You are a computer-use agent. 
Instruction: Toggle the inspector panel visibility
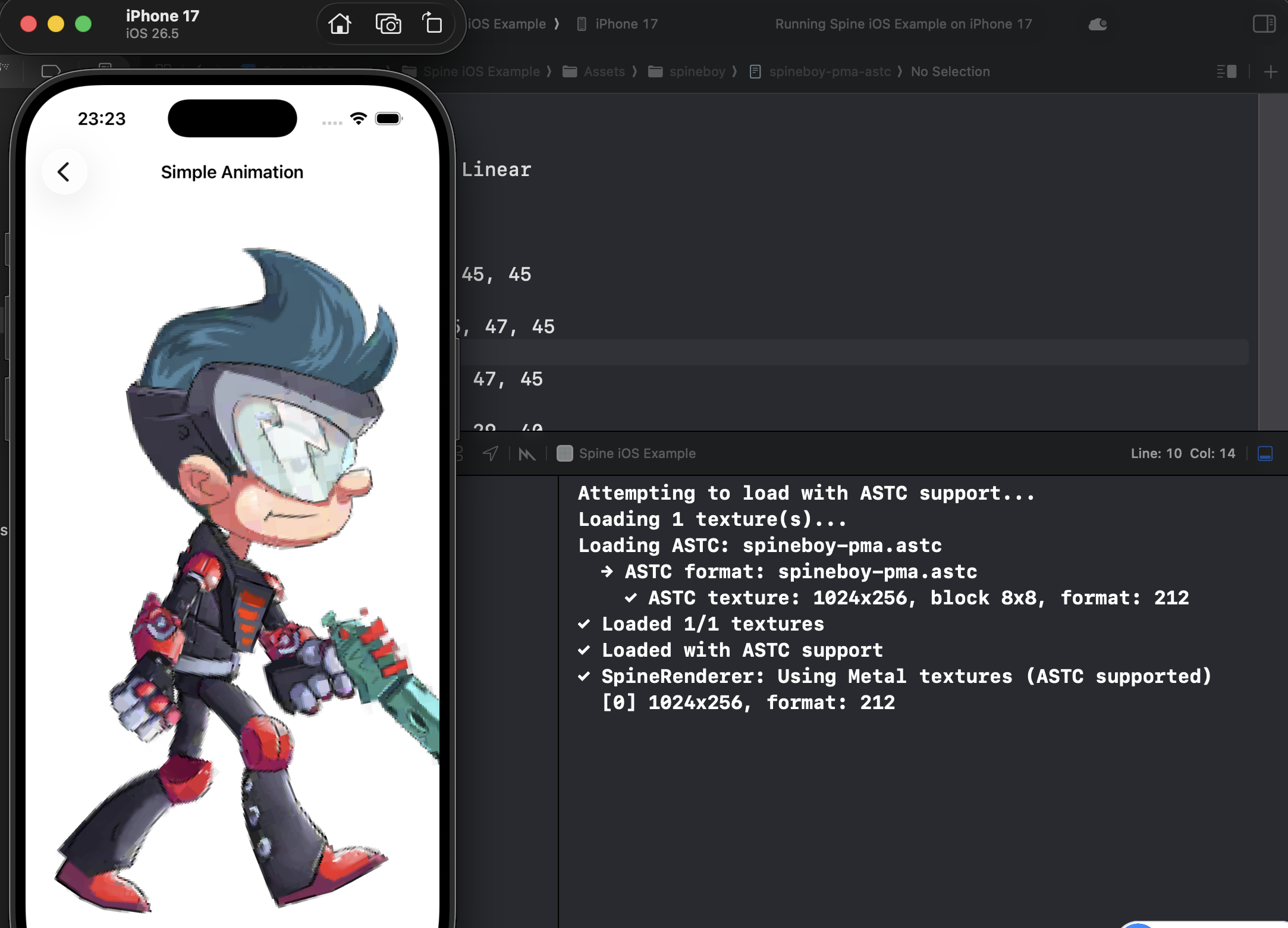coord(1264,24)
